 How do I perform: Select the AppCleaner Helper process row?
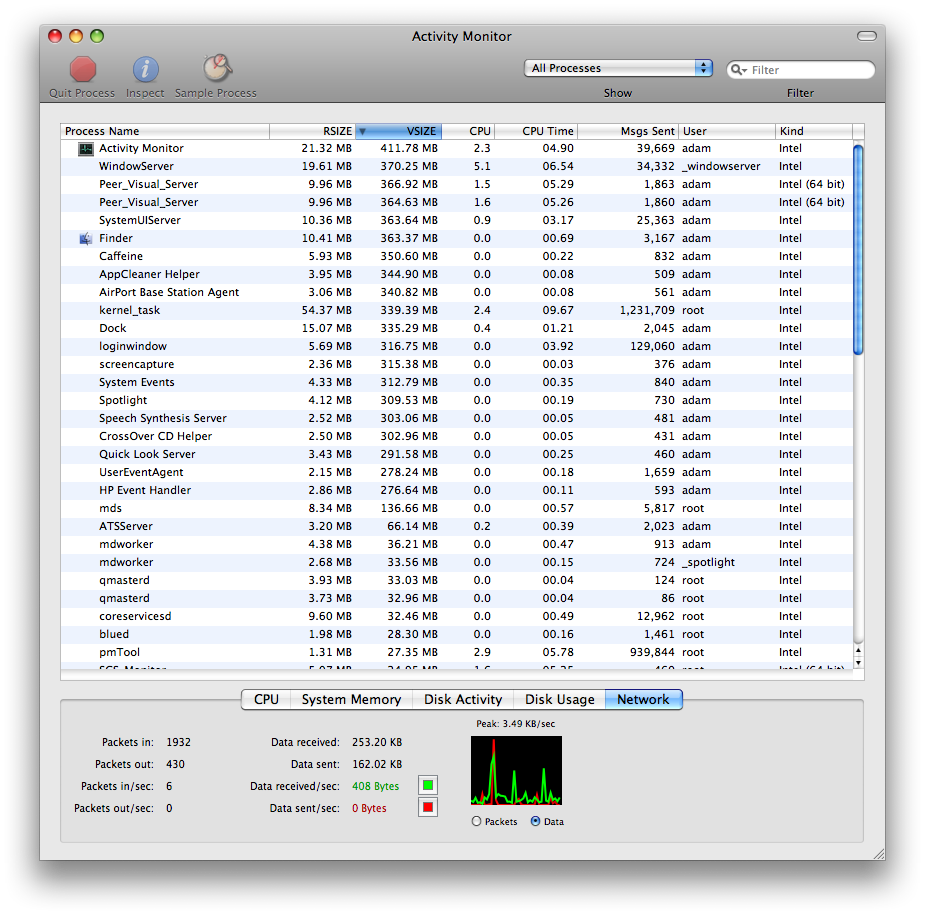tap(457, 274)
